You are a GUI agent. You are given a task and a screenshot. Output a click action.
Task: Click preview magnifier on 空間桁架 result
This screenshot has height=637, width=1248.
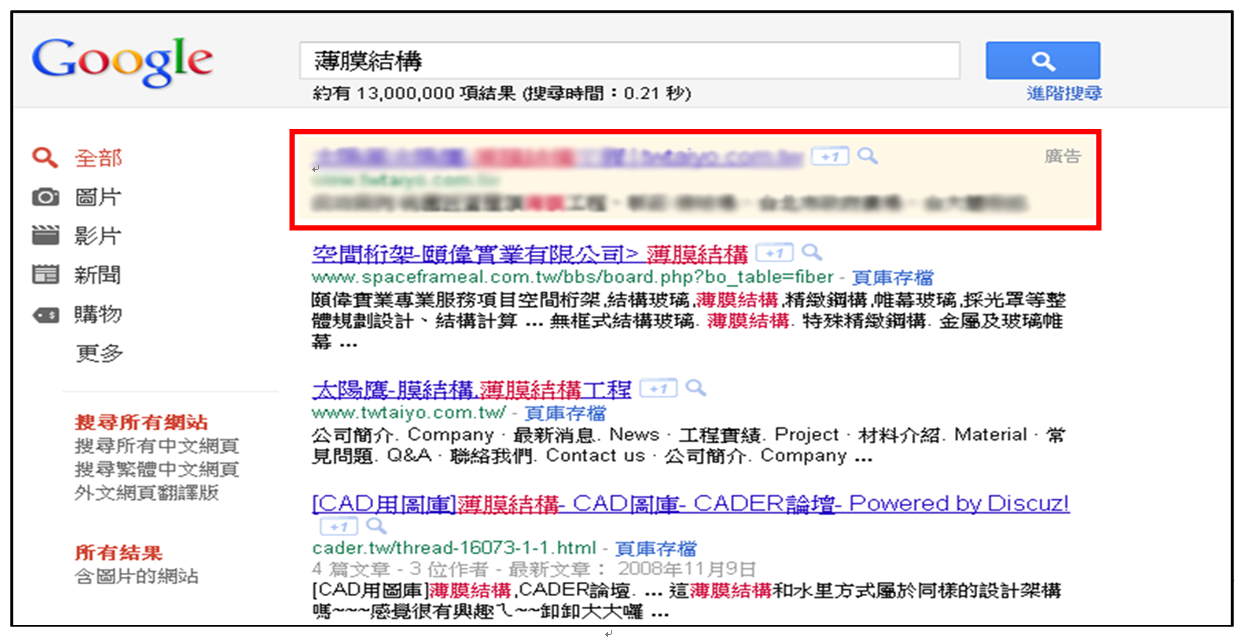(811, 253)
